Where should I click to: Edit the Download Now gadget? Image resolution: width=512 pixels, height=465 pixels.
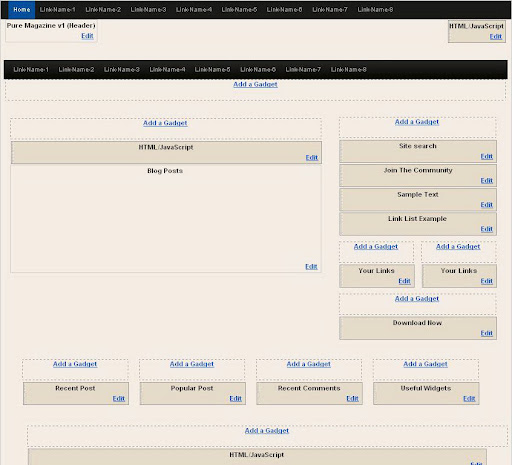click(x=487, y=333)
